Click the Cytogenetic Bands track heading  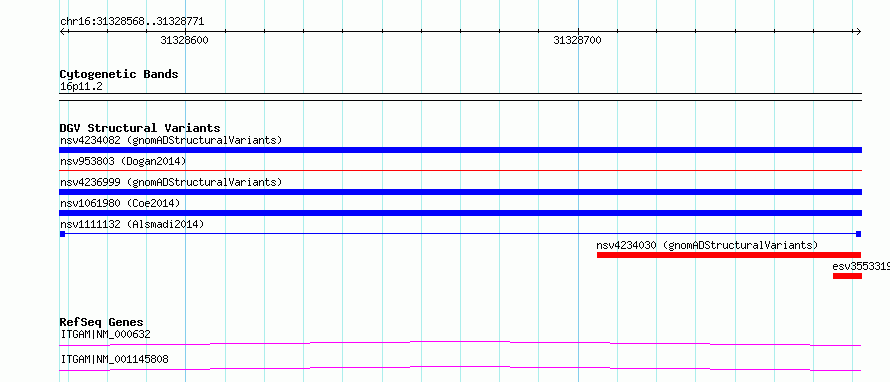[119, 74]
